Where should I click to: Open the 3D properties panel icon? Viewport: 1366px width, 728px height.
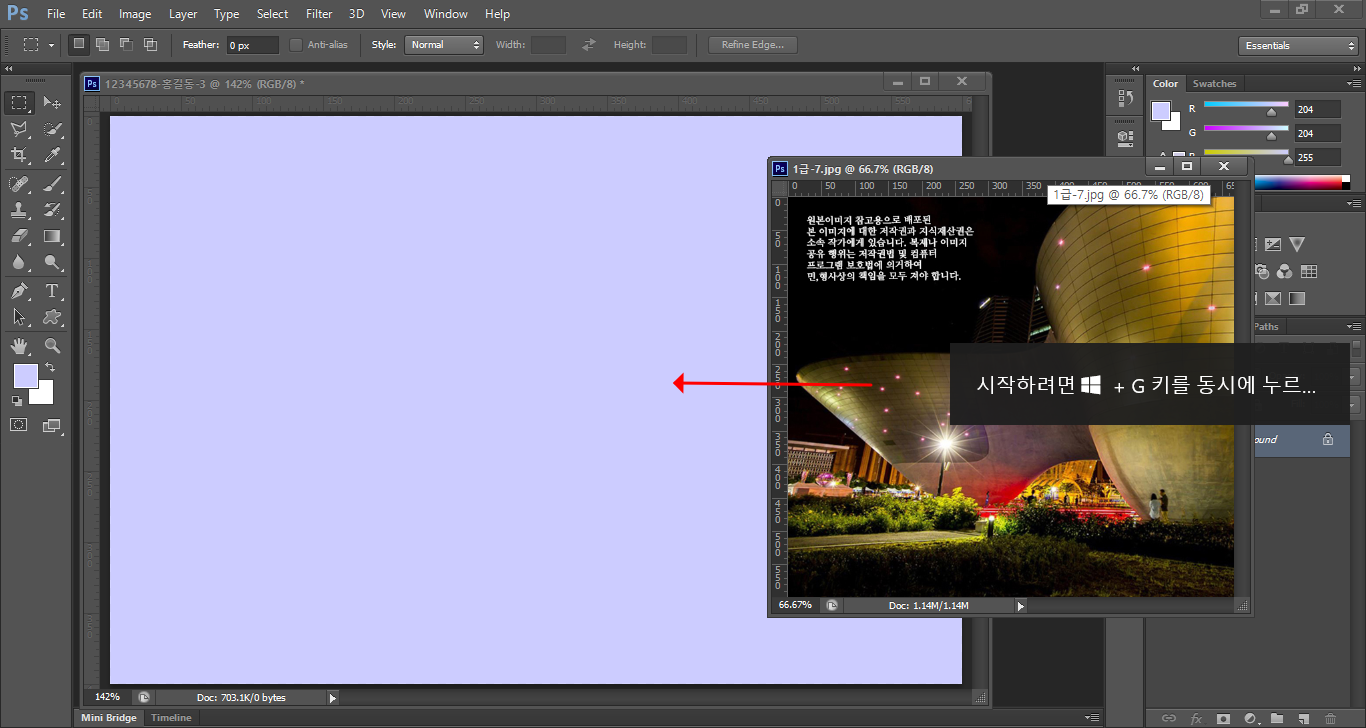[1125, 137]
